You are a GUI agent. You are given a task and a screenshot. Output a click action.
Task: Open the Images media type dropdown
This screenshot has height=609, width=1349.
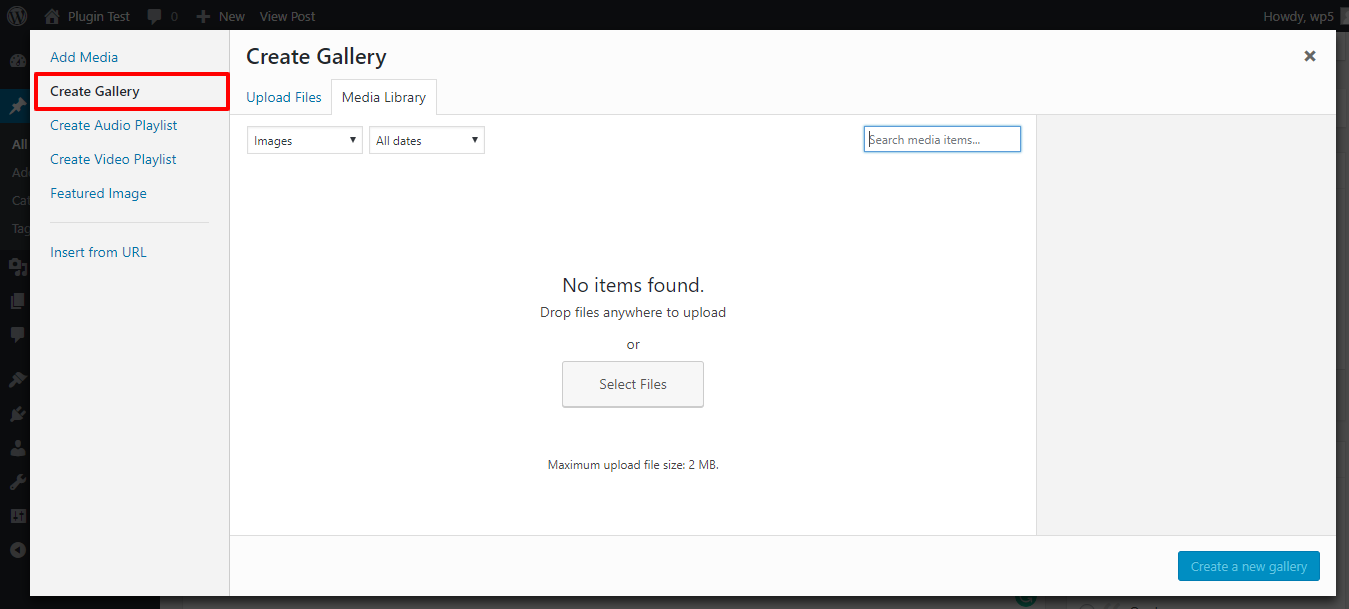(305, 140)
